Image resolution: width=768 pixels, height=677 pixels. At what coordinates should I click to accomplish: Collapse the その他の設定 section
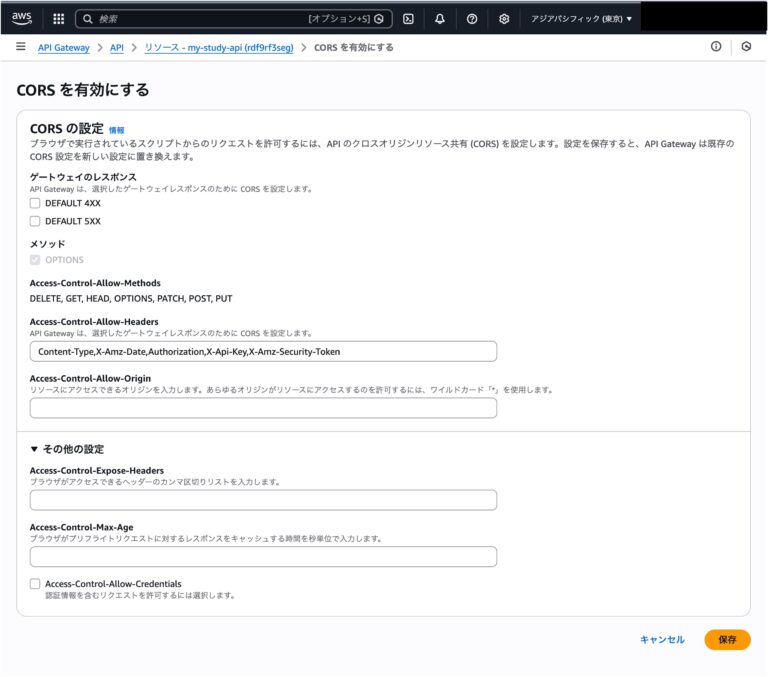tap(67, 449)
